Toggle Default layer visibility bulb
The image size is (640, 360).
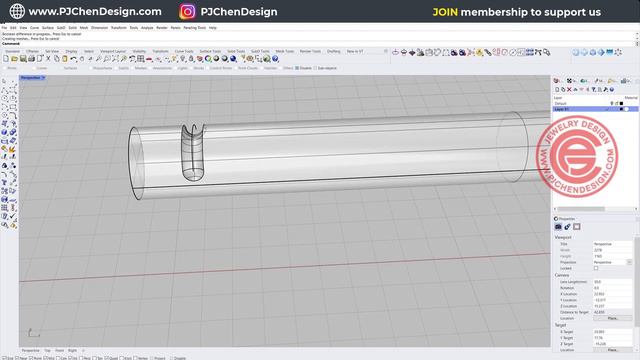611,104
